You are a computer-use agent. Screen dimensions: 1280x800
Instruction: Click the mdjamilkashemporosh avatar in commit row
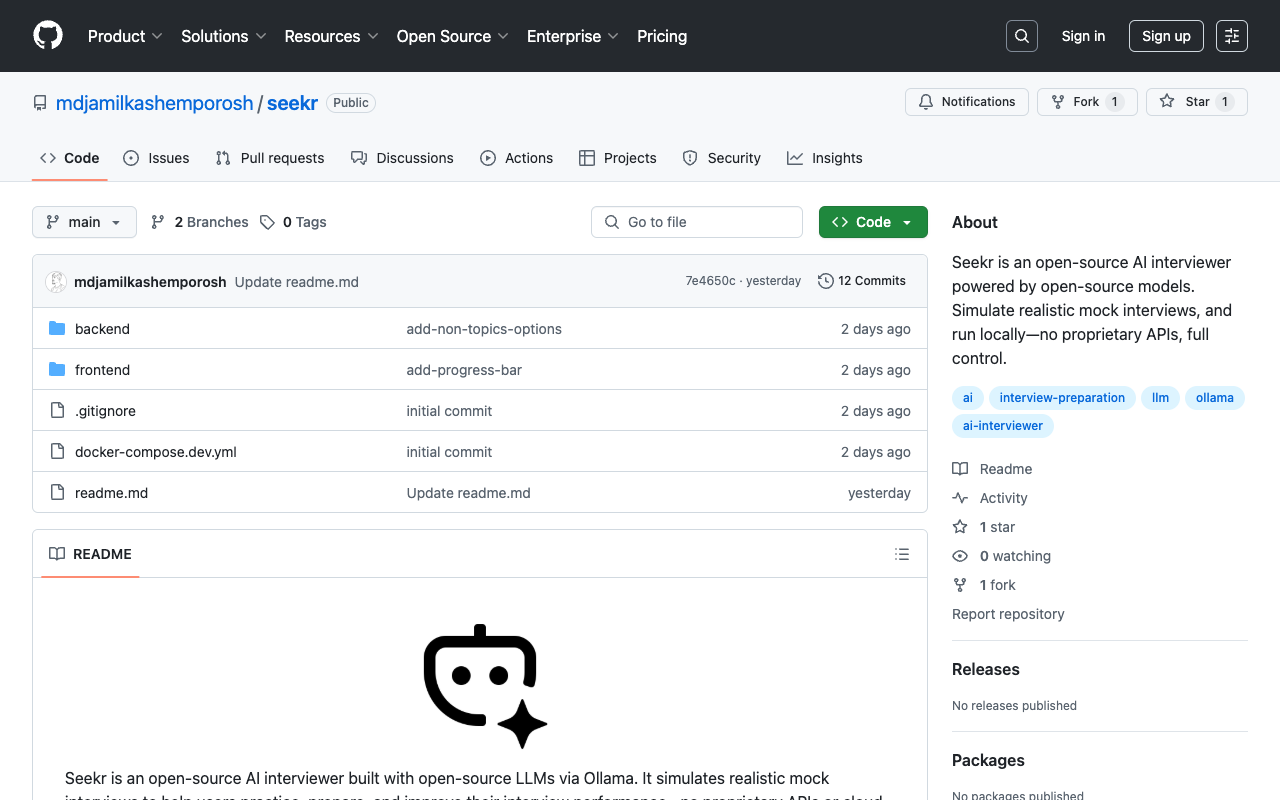(56, 282)
